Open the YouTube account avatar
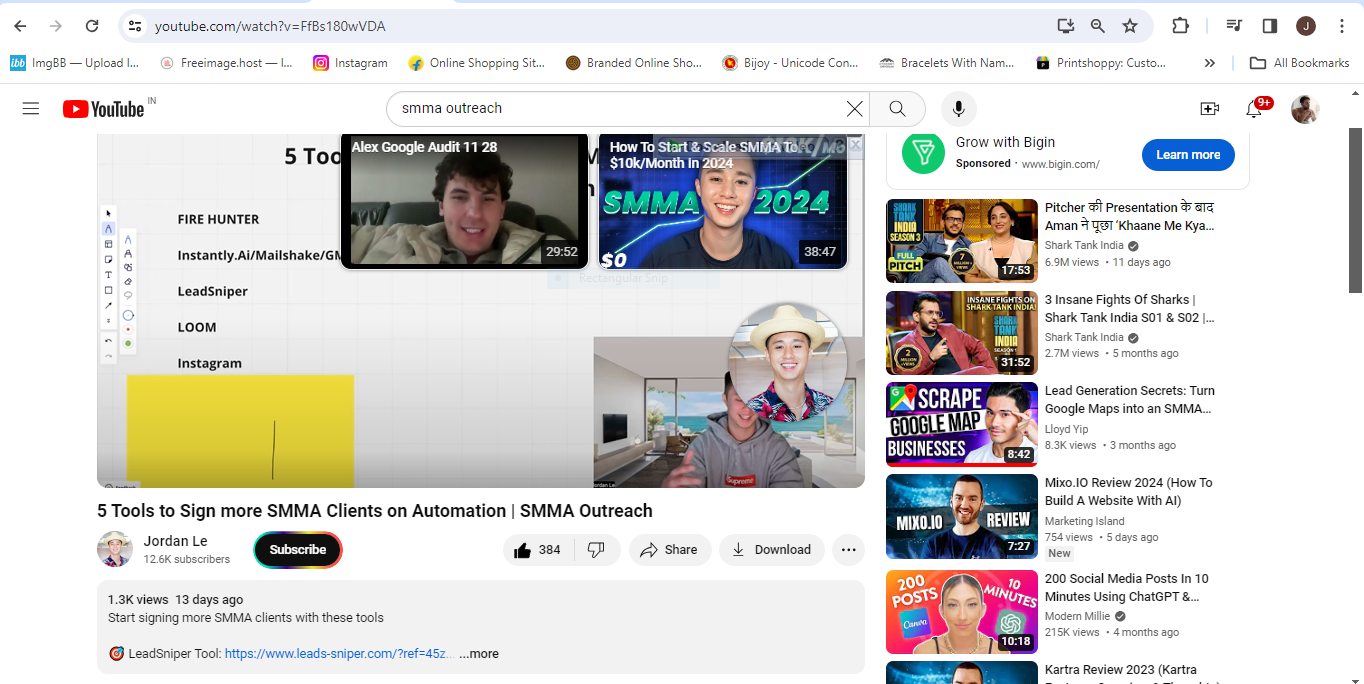 coord(1305,109)
